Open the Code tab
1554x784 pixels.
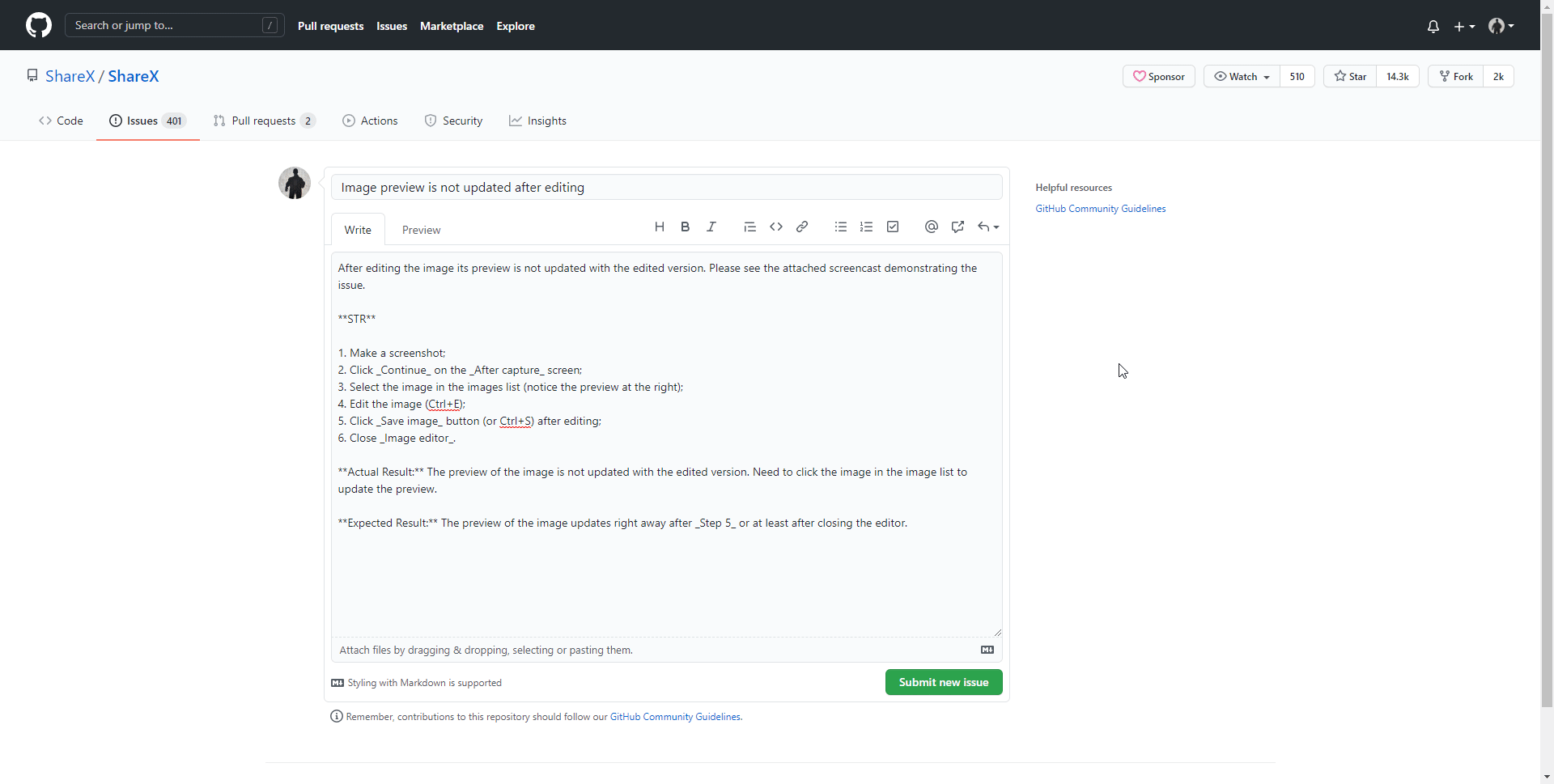pos(61,121)
